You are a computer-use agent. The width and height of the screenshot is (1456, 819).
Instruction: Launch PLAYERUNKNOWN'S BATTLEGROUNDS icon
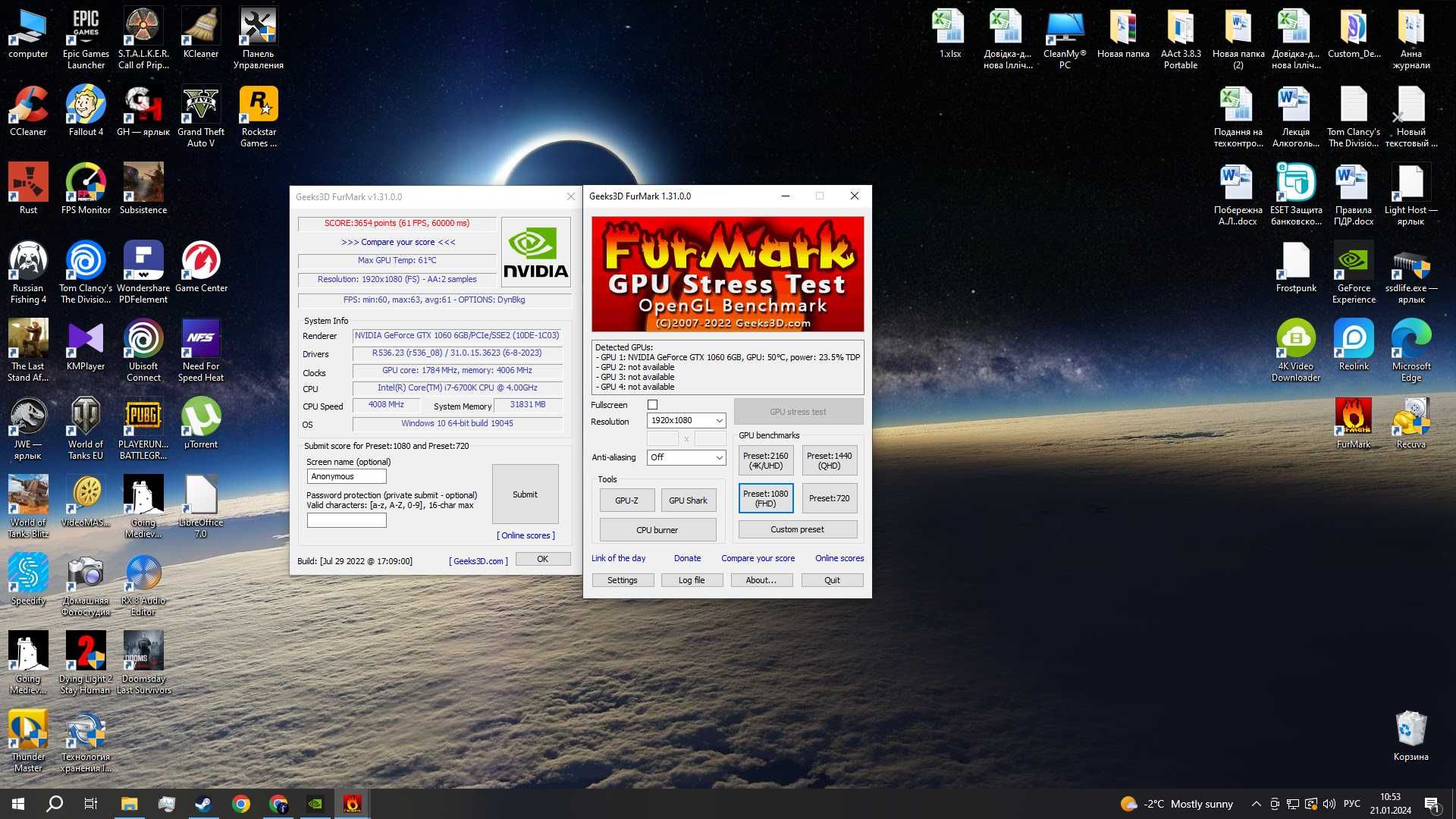coord(143,428)
